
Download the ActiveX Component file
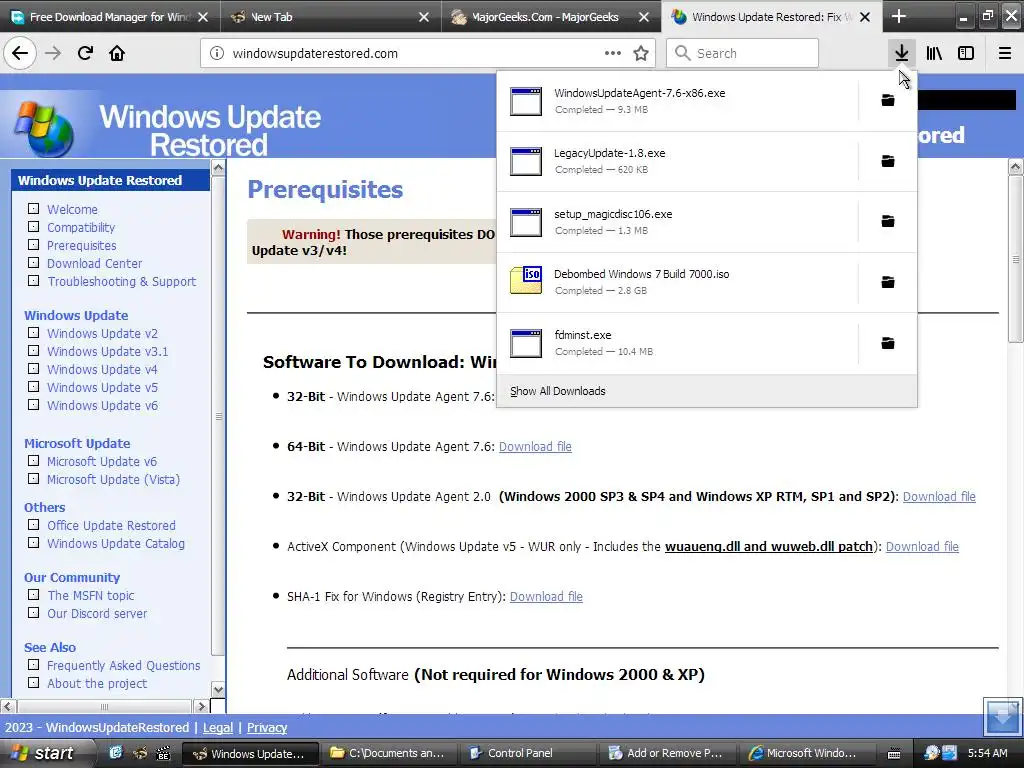(x=922, y=547)
